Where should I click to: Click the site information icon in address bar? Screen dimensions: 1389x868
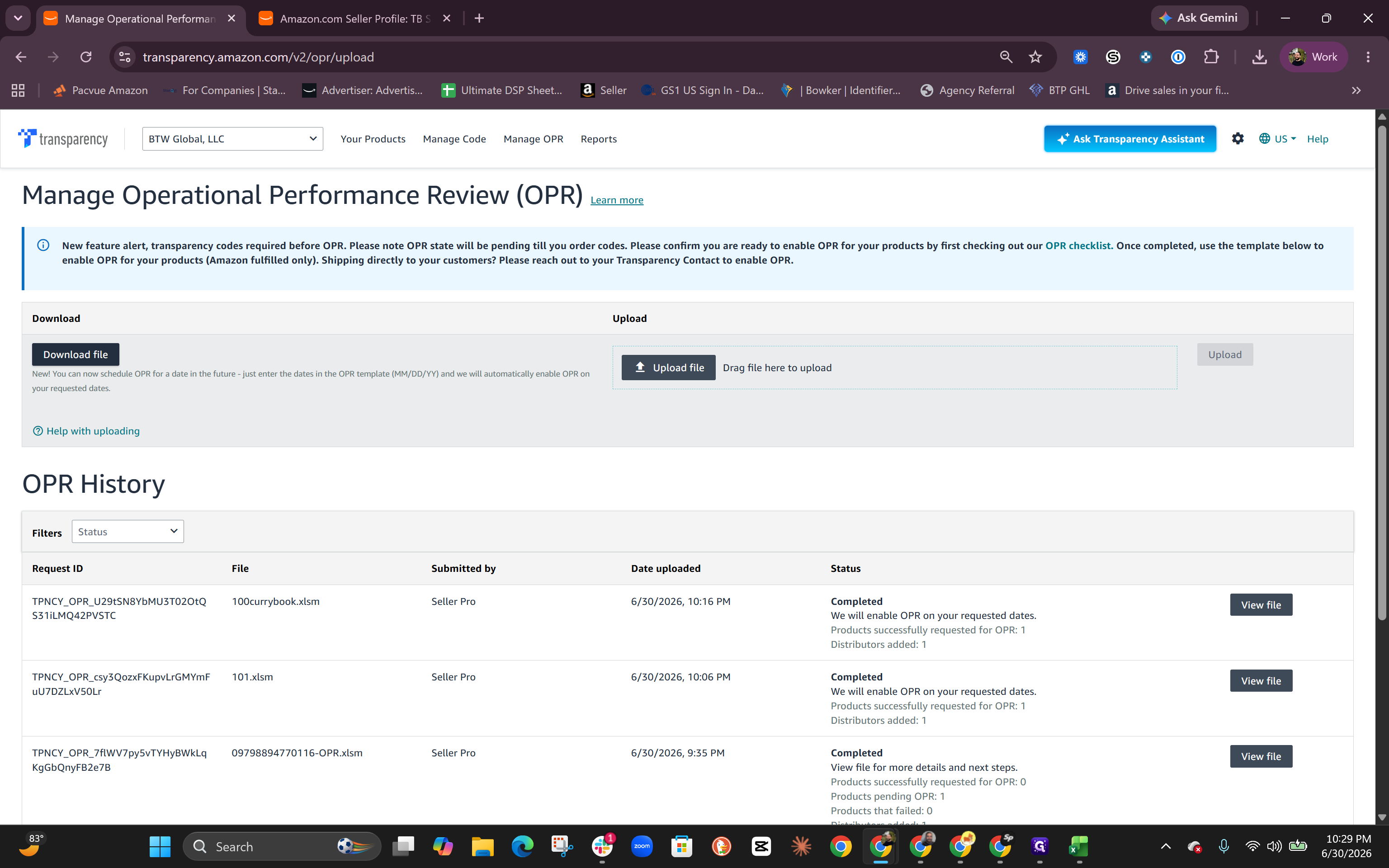(x=124, y=57)
